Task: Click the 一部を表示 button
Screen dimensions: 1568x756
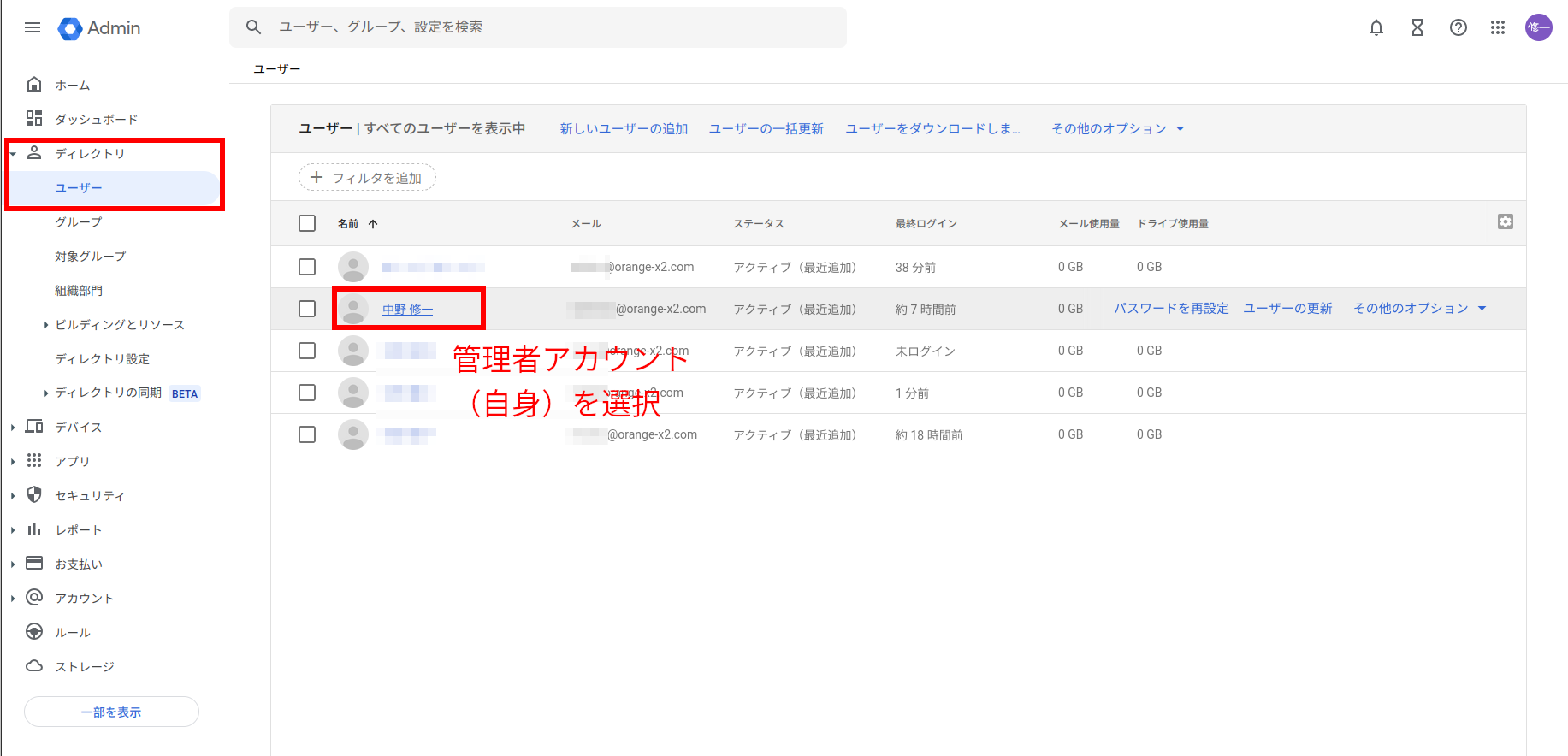Action: click(111, 712)
